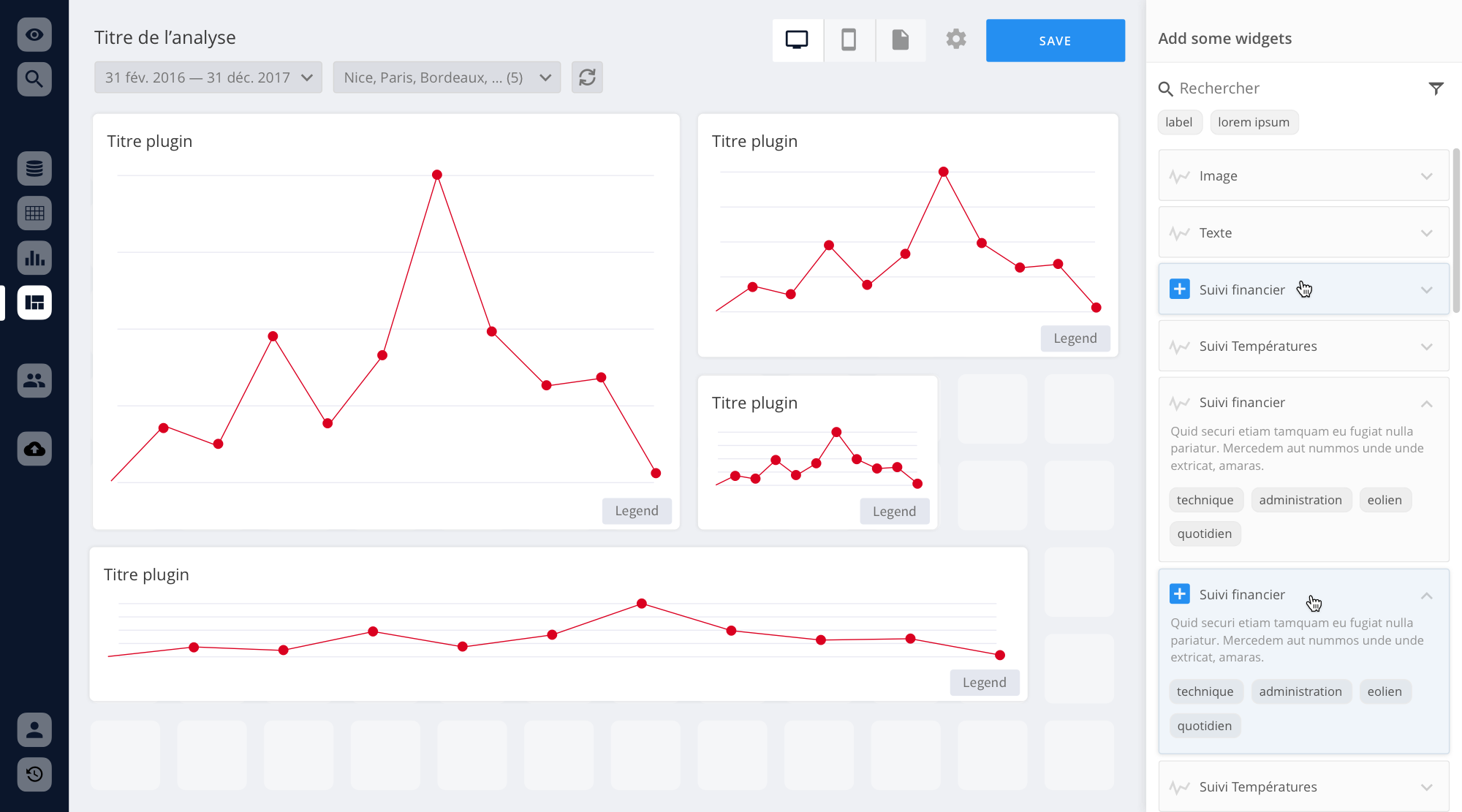Click the users group sidebar icon
Image resolution: width=1462 pixels, height=812 pixels.
coord(34,380)
